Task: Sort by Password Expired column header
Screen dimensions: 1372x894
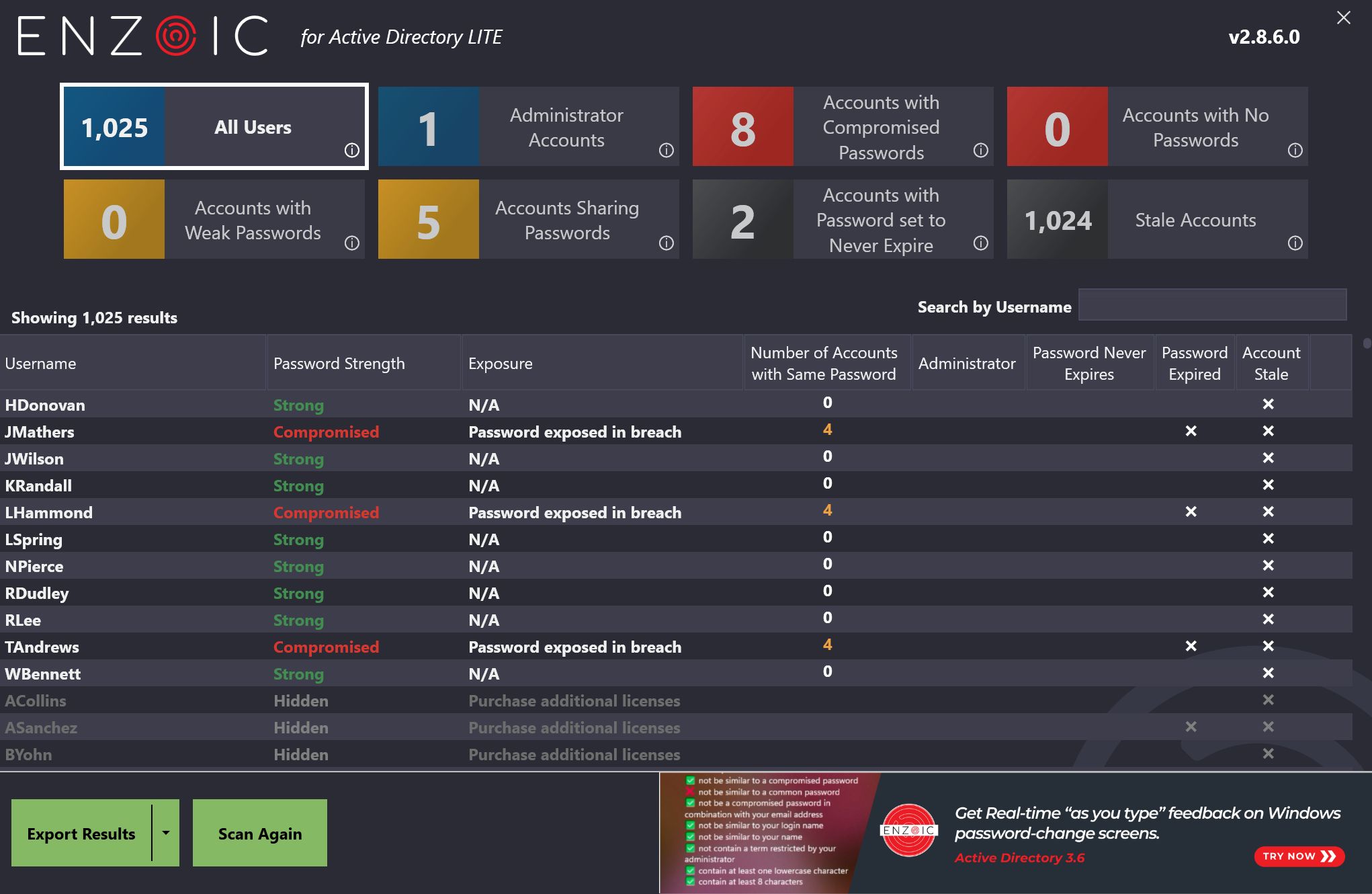Action: tap(1195, 363)
